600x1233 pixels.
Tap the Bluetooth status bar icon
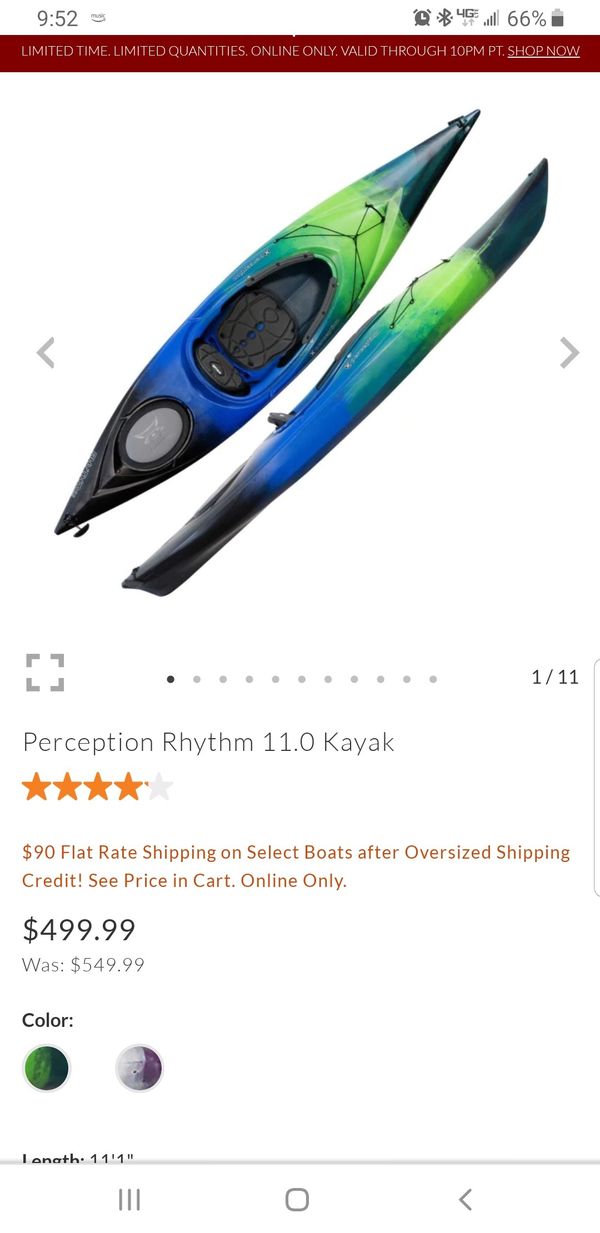445,18
